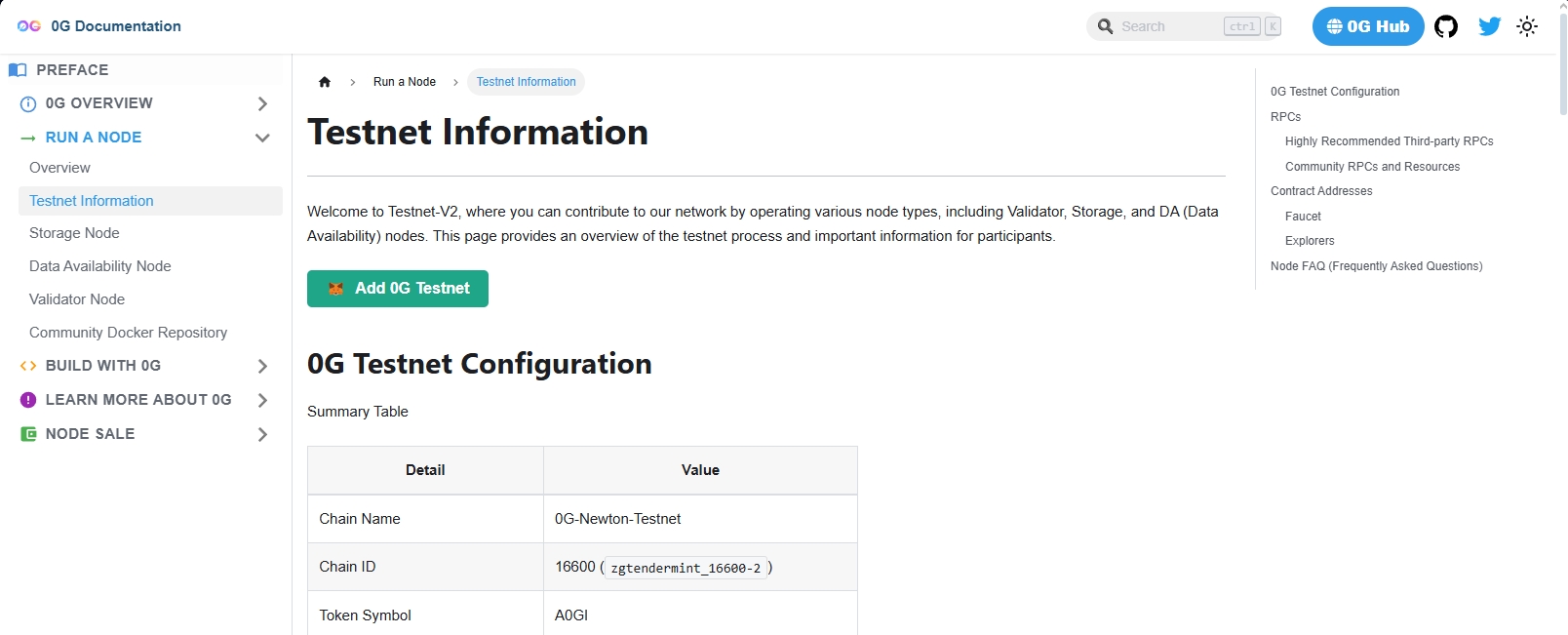Viewport: 1568px width, 635px height.
Task: Expand the Node Sale section chevron
Action: coord(262,434)
